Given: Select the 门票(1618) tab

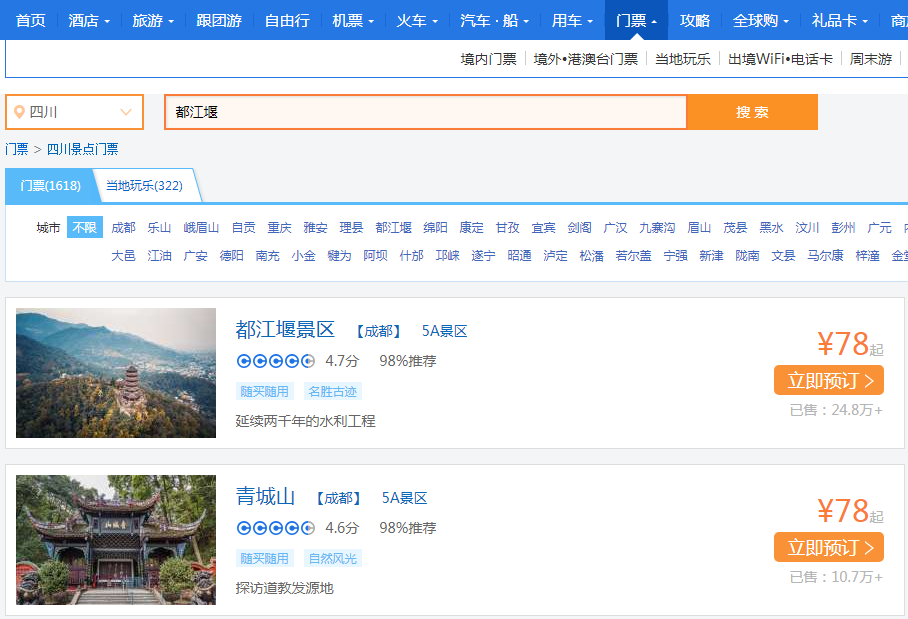Looking at the screenshot, I should pos(51,186).
